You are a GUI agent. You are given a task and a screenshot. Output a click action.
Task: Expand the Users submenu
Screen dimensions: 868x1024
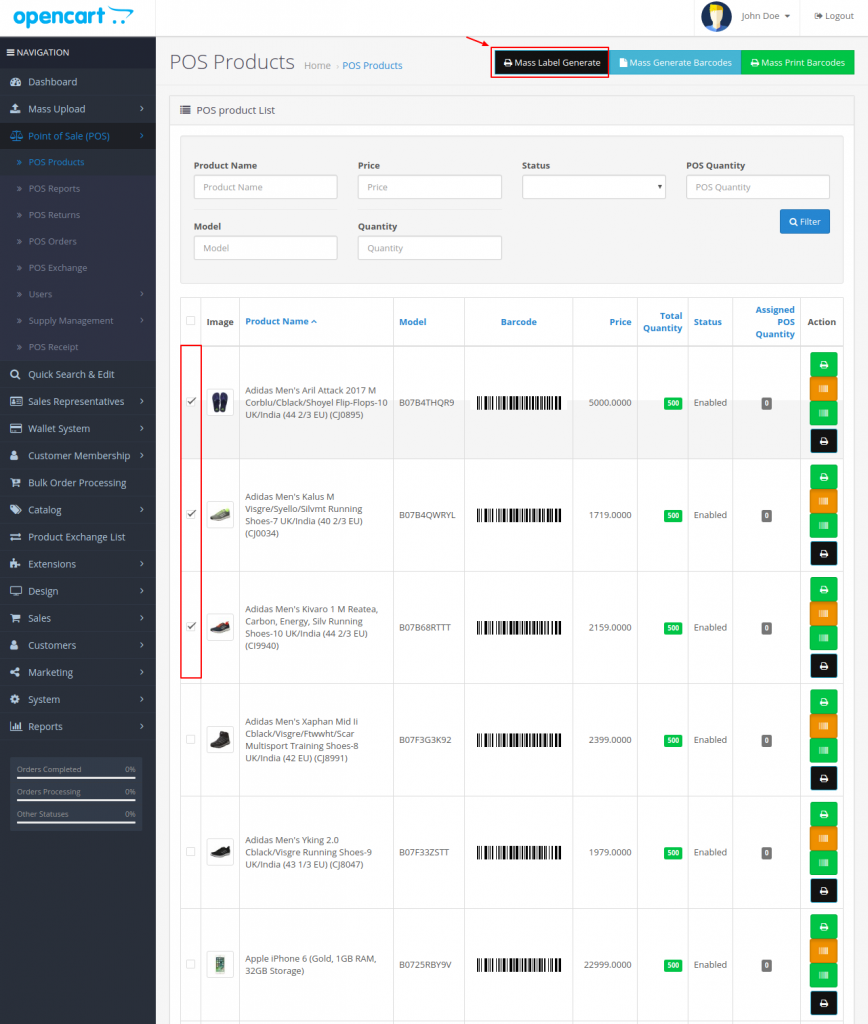click(78, 294)
